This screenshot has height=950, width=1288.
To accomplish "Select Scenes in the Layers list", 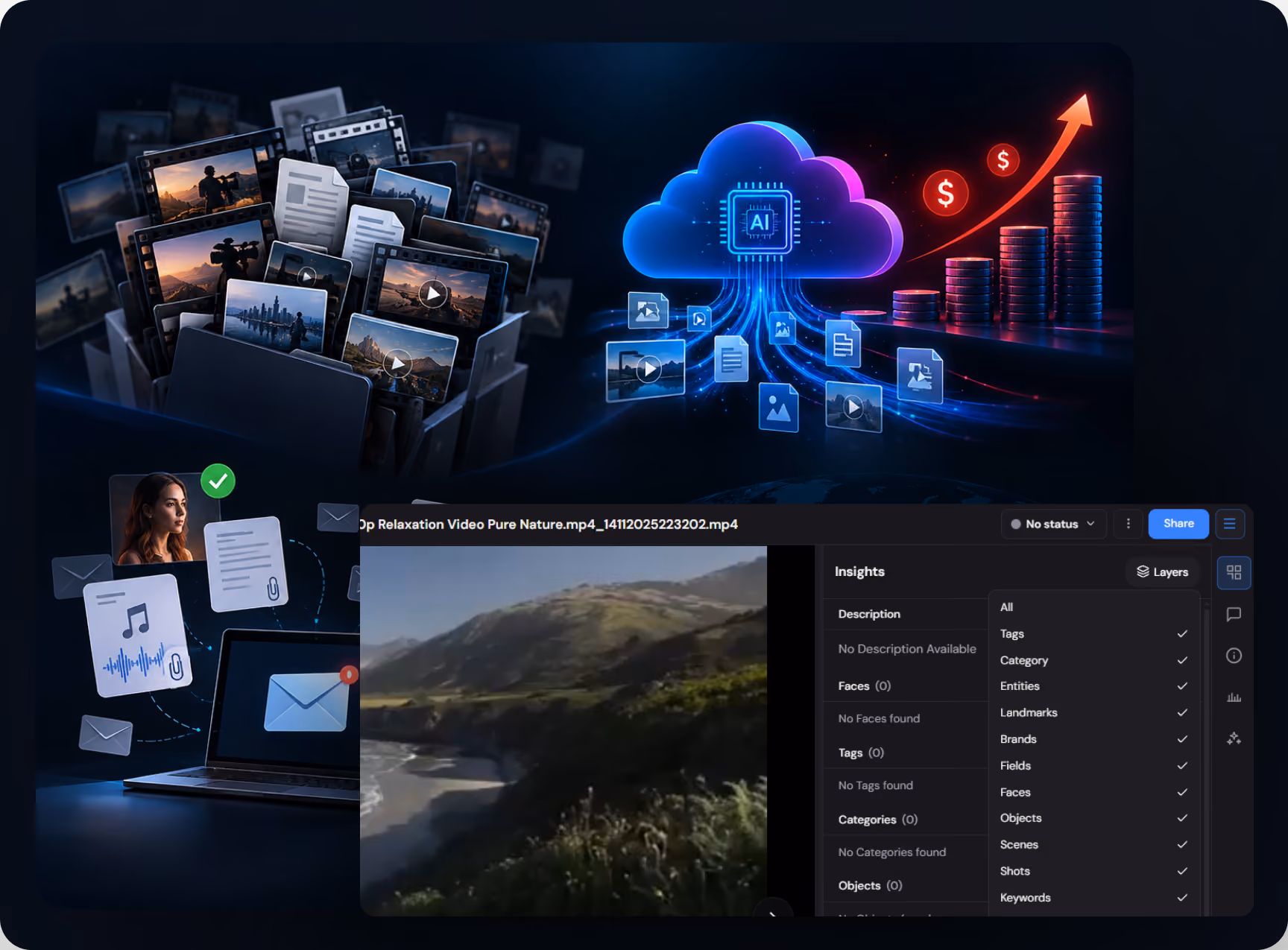I will pos(1094,844).
